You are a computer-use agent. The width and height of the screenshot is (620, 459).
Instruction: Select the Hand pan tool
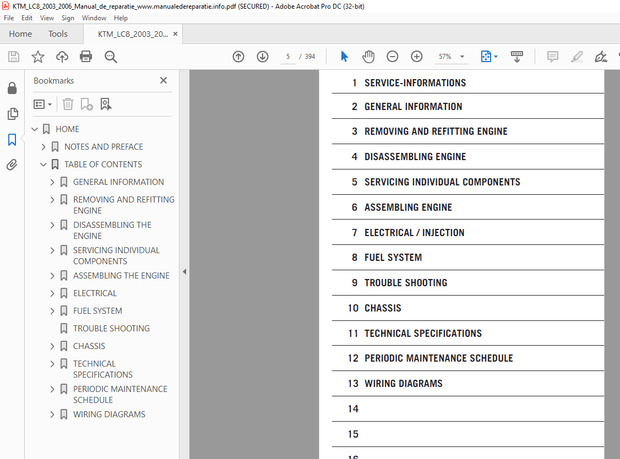point(368,57)
